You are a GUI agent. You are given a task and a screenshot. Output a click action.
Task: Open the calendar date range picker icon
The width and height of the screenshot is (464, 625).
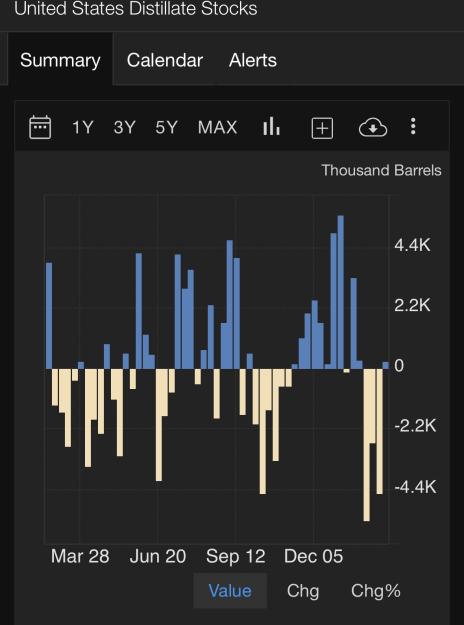tap(40, 128)
